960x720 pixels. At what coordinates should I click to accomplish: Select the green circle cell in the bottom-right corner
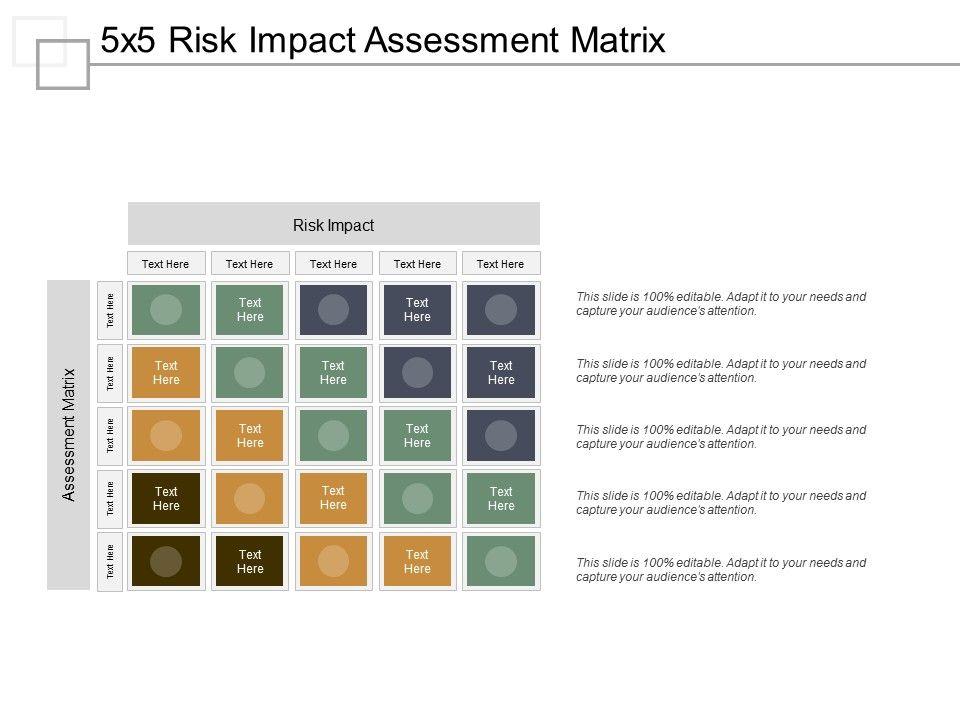pyautogui.click(x=501, y=562)
